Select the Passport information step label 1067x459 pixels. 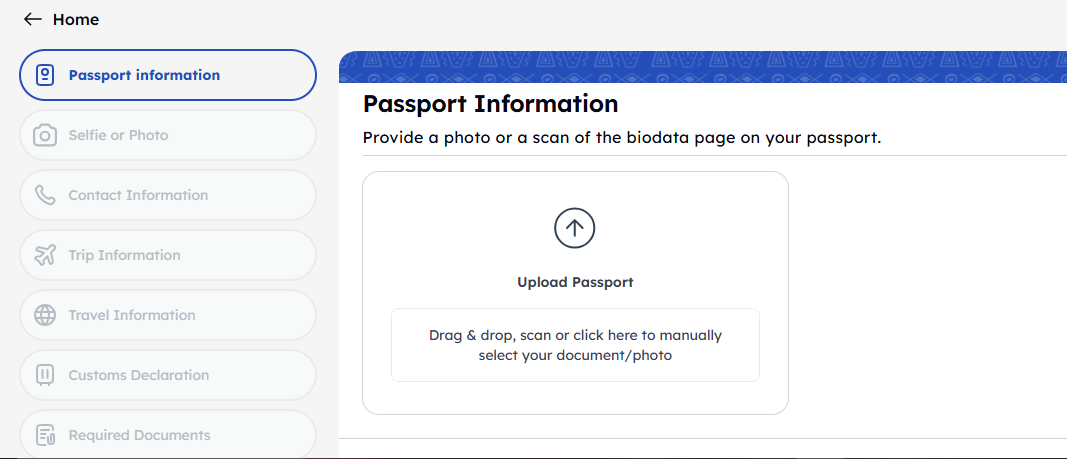click(x=144, y=75)
